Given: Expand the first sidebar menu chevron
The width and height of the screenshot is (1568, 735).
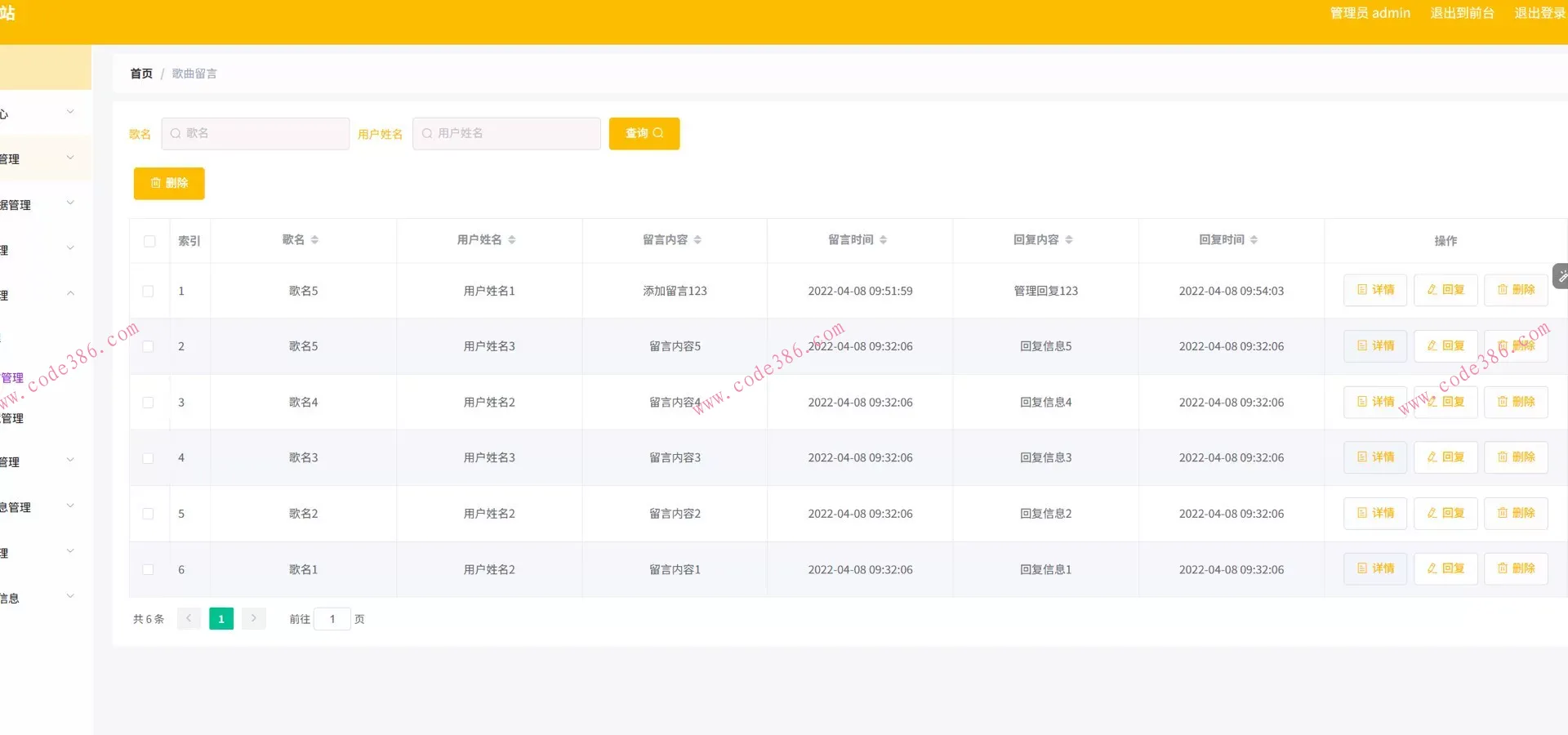Looking at the screenshot, I should (x=70, y=113).
